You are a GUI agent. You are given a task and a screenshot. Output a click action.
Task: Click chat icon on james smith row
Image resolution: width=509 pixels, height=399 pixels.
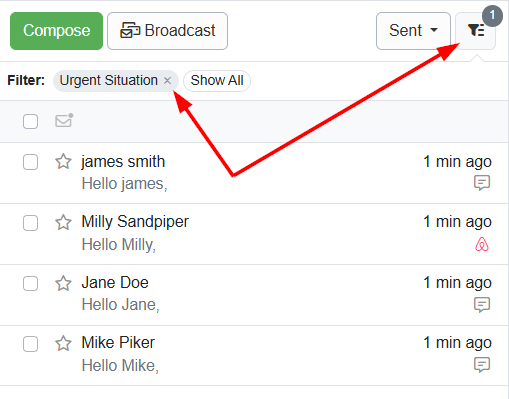tap(482, 183)
